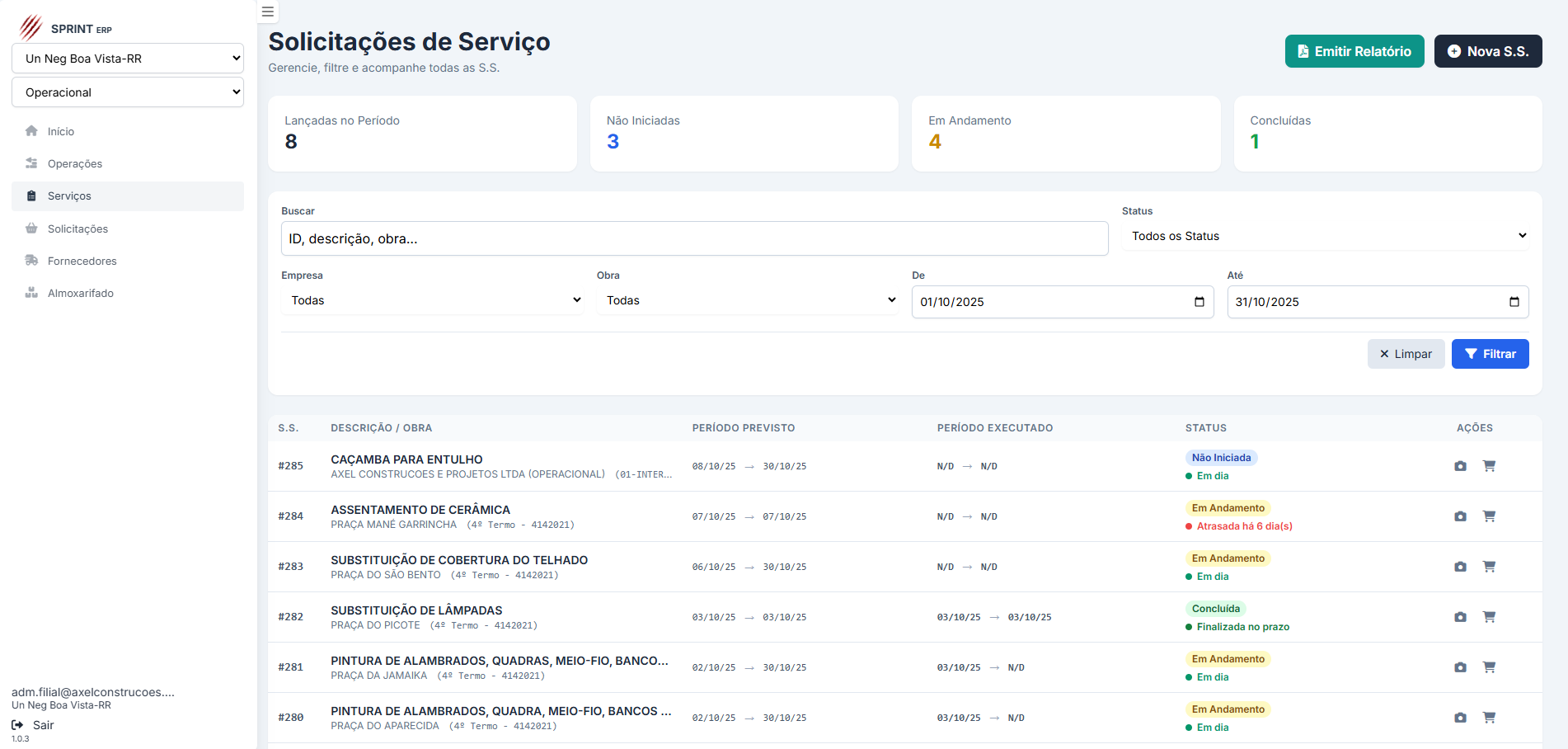Open camera icon on row #283
Screen dimensions: 1568x749
coord(1460,567)
